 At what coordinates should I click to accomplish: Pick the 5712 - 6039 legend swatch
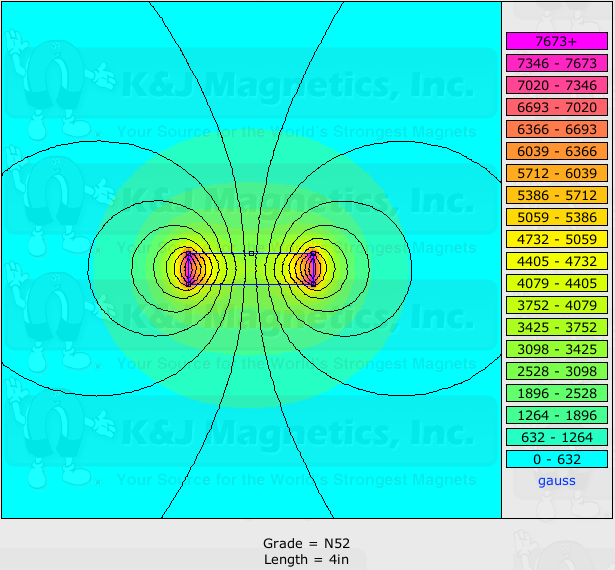[x=557, y=173]
